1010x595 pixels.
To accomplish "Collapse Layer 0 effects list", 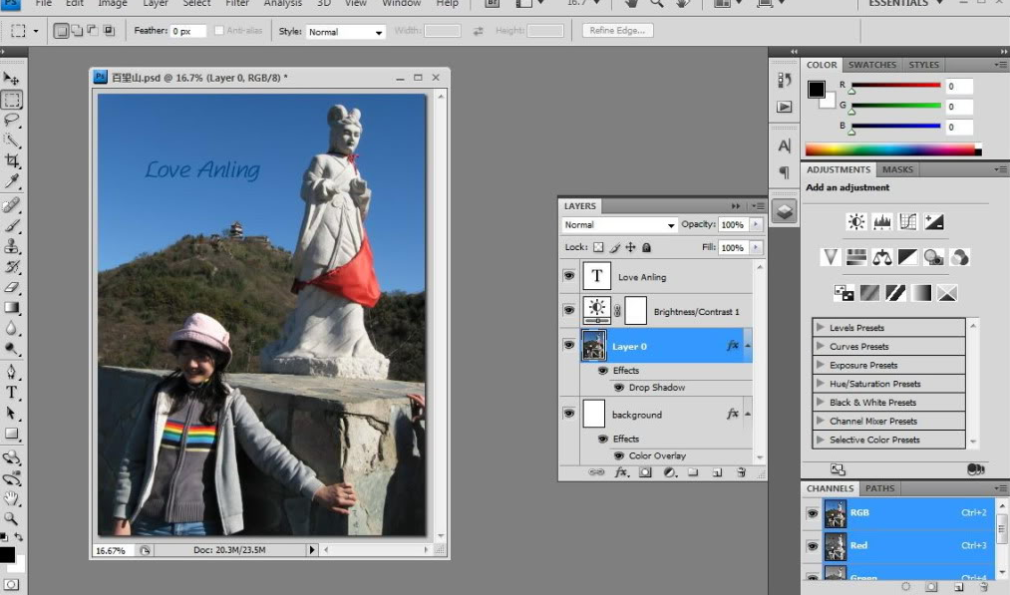I will click(748, 346).
